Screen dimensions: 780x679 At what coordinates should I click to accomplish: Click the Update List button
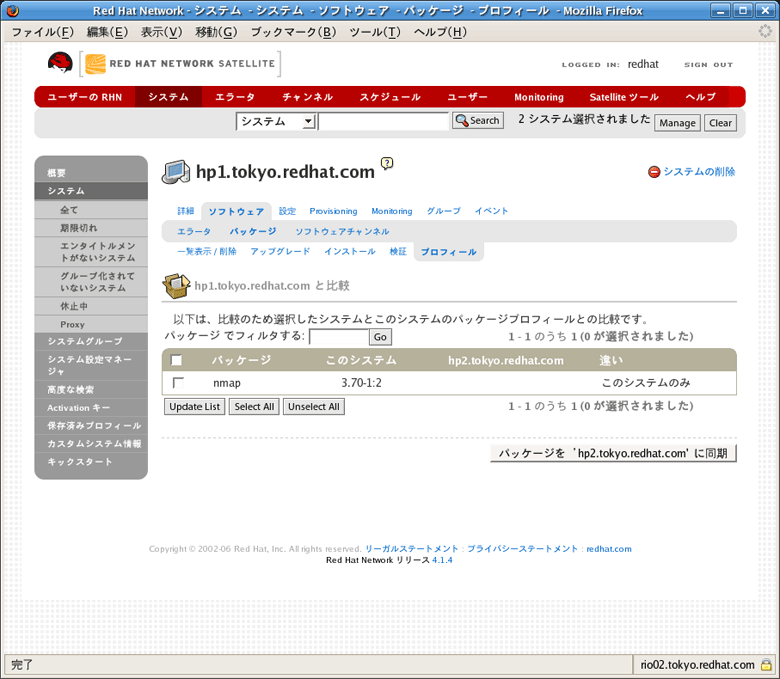coord(195,406)
